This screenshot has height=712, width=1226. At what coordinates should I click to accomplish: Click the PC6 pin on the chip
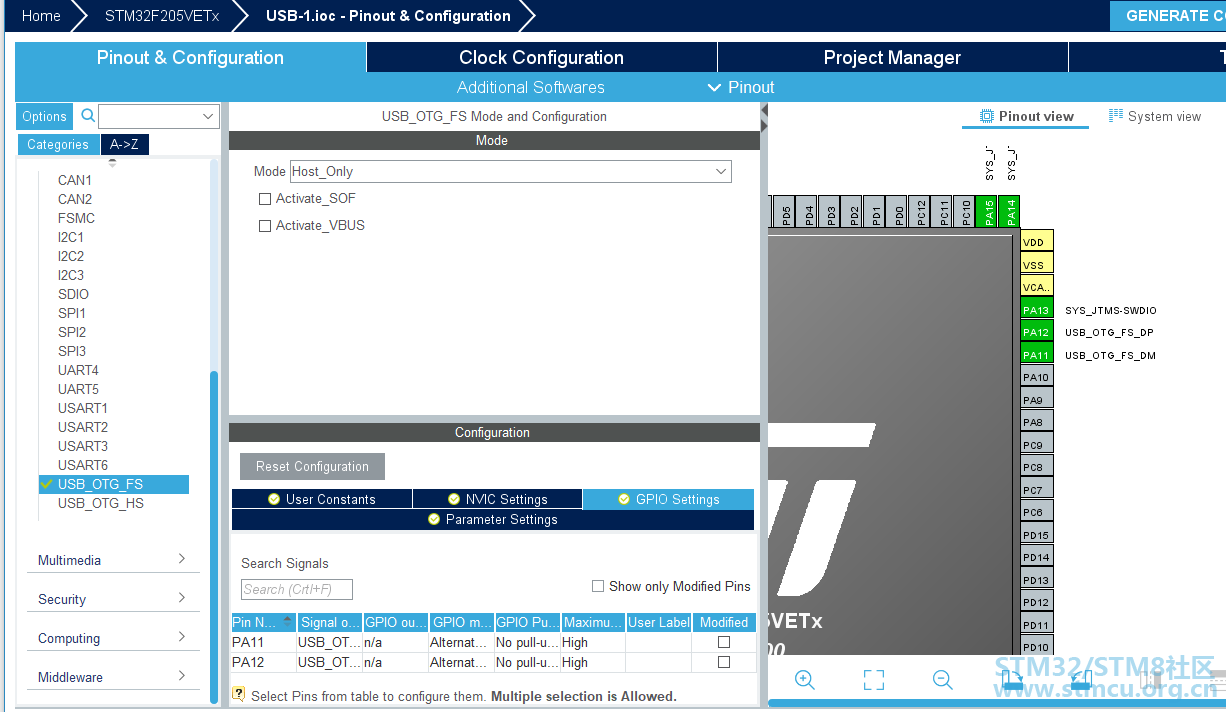tap(1036, 512)
